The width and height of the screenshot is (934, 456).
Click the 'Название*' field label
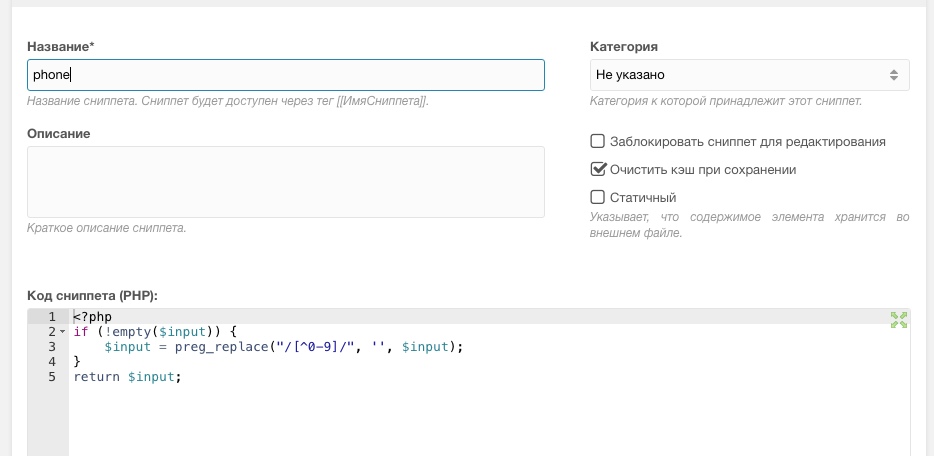click(x=61, y=46)
